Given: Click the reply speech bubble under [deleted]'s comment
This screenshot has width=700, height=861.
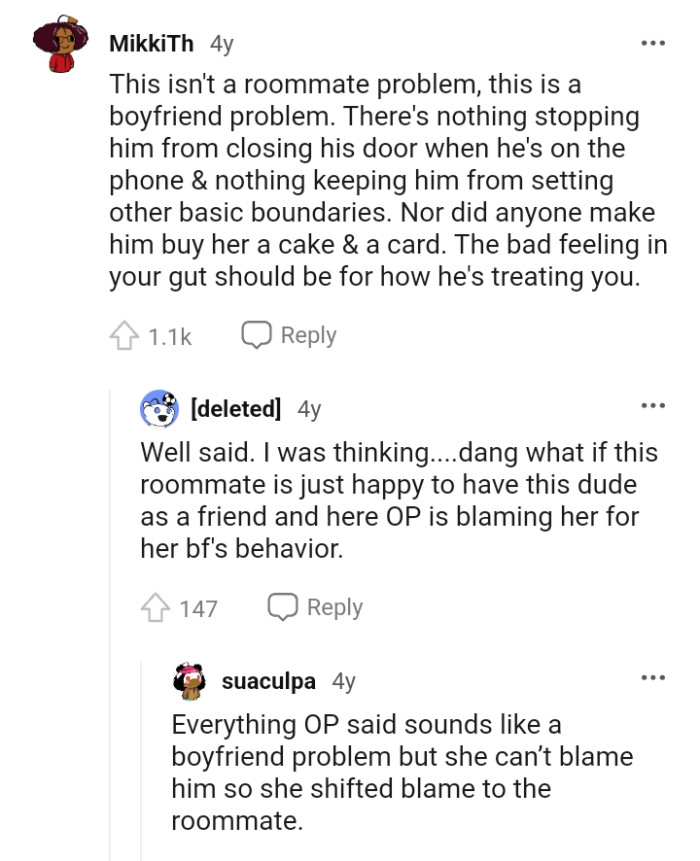Looking at the screenshot, I should 281,607.
